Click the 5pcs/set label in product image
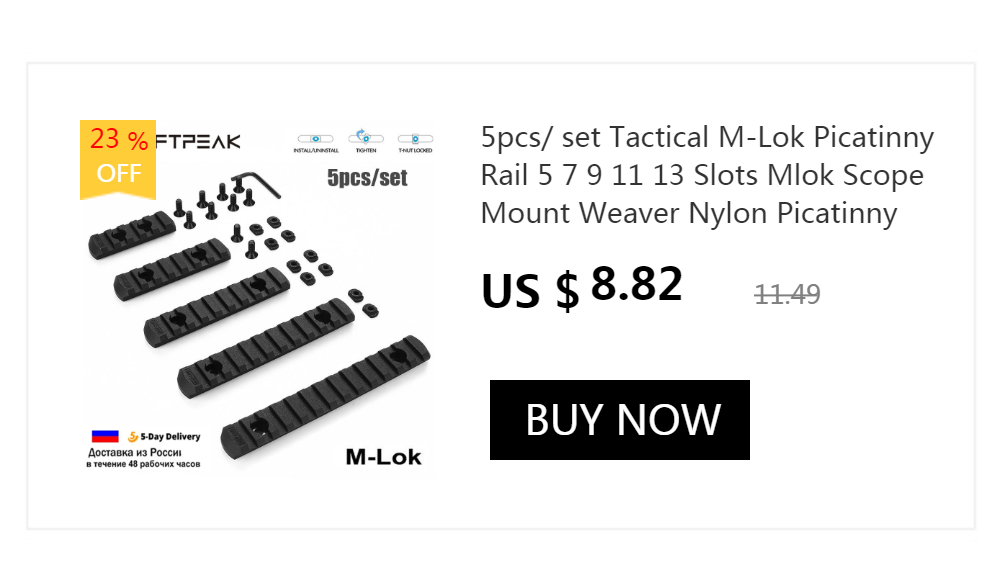 tap(367, 179)
